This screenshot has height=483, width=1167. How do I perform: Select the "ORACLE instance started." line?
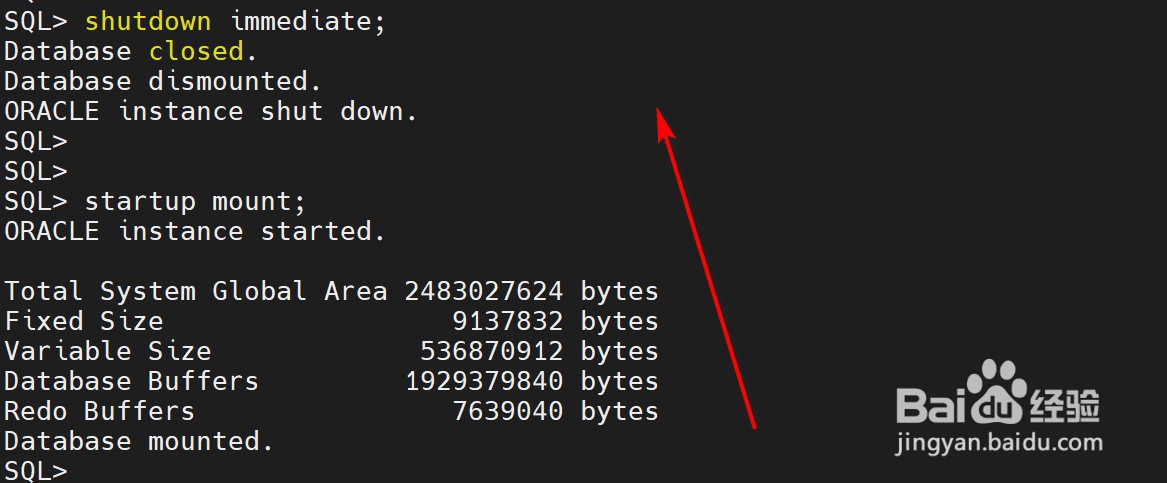coord(195,231)
